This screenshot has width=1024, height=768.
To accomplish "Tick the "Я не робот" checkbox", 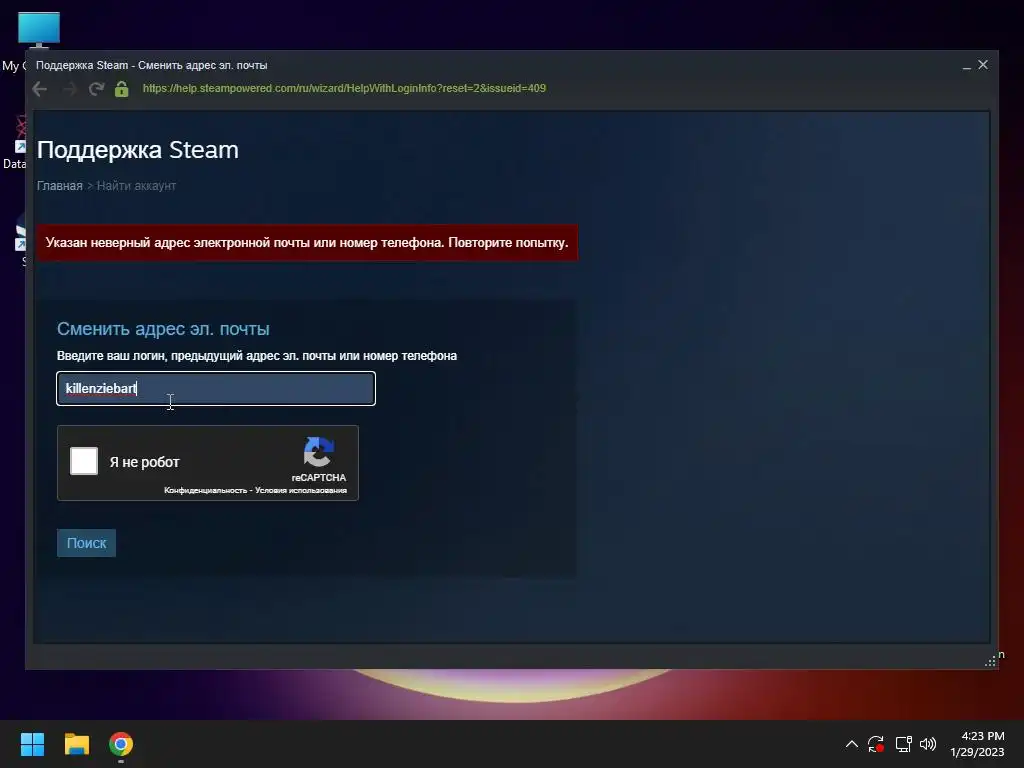I will (84, 461).
